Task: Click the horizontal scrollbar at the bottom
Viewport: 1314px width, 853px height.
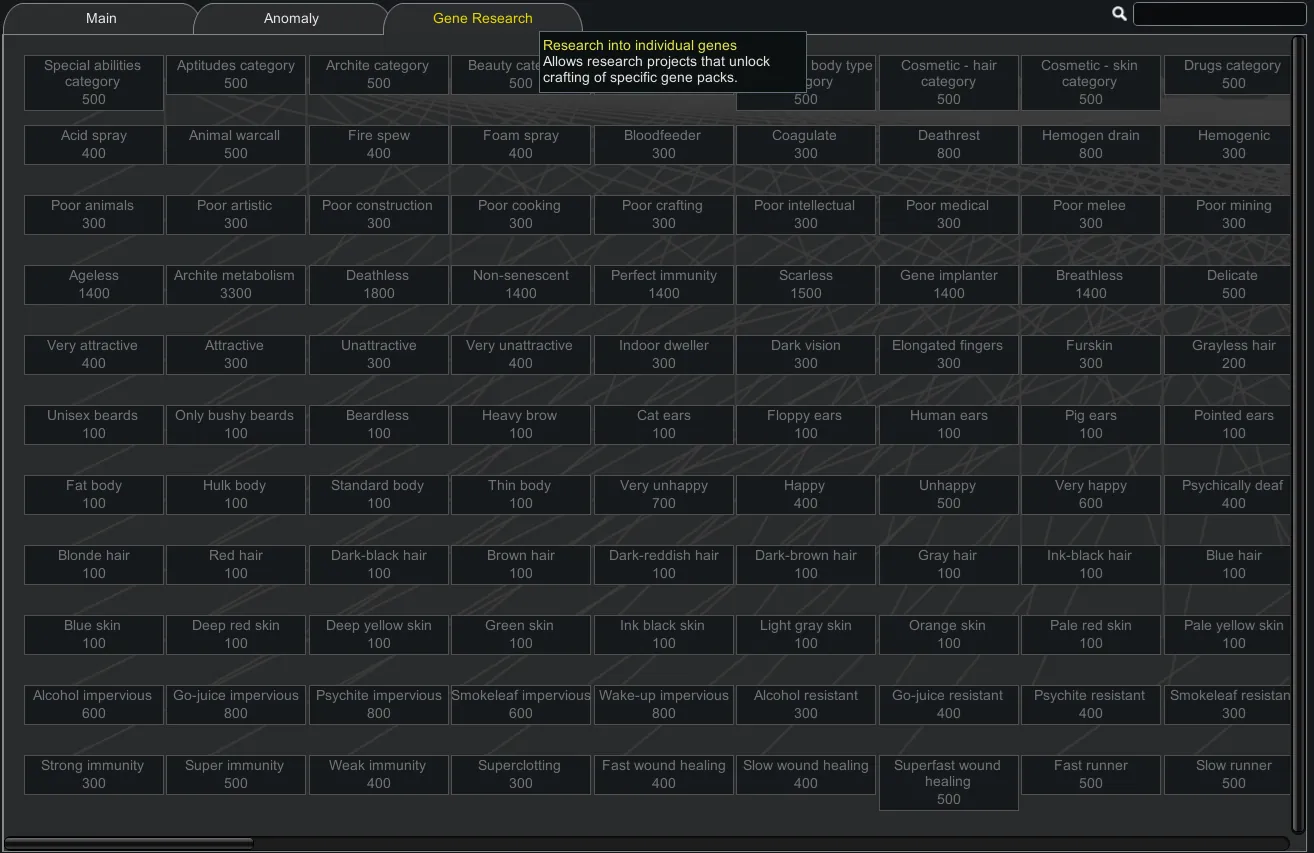Action: 129,843
